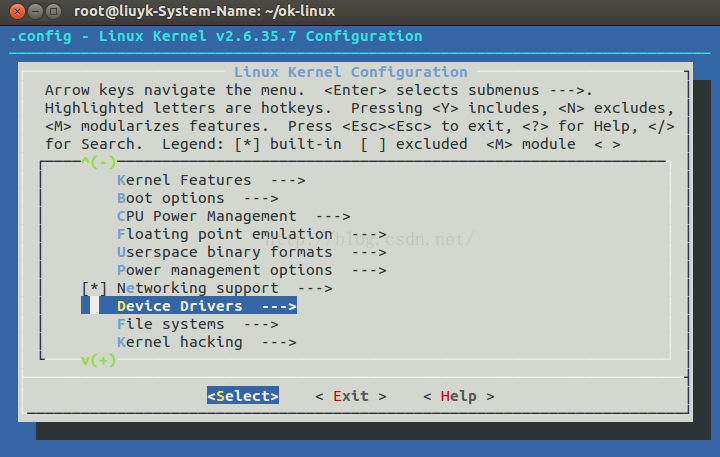This screenshot has height=457, width=720.
Task: Click the .config Linux Kernel v2.6.35.7 header
Action: (x=216, y=36)
